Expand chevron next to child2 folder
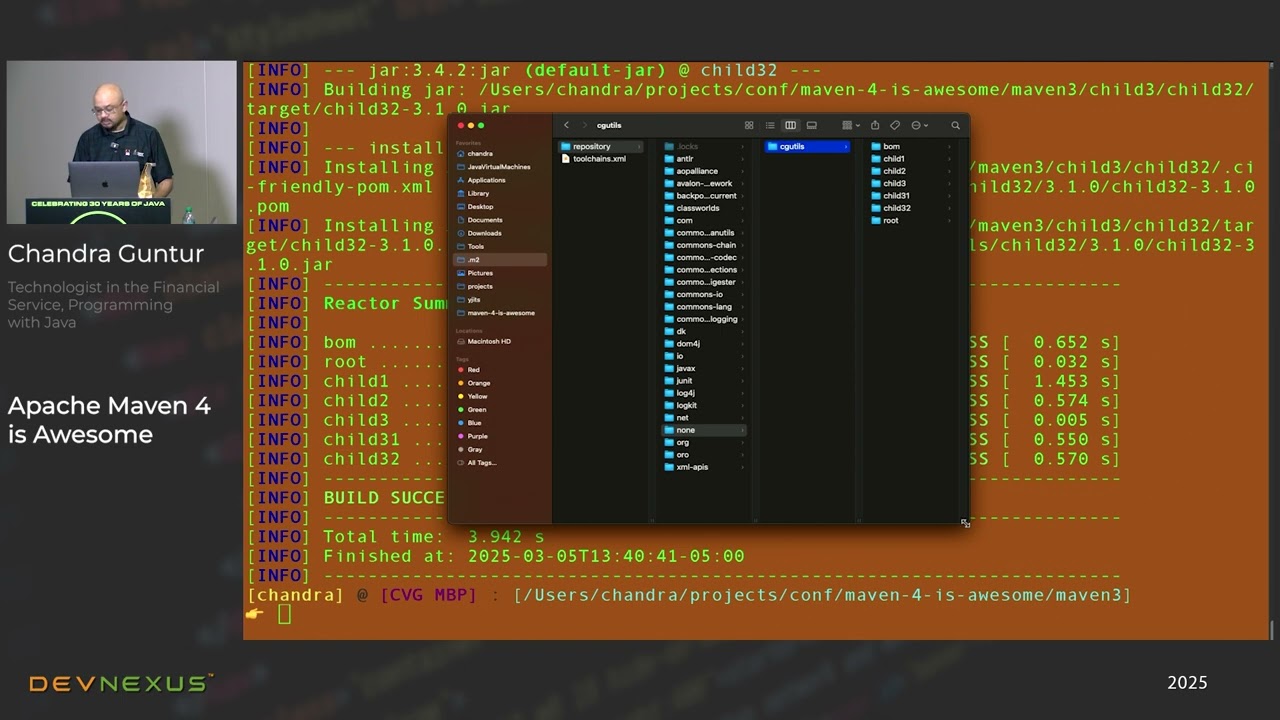This screenshot has height=720, width=1280. click(949, 171)
